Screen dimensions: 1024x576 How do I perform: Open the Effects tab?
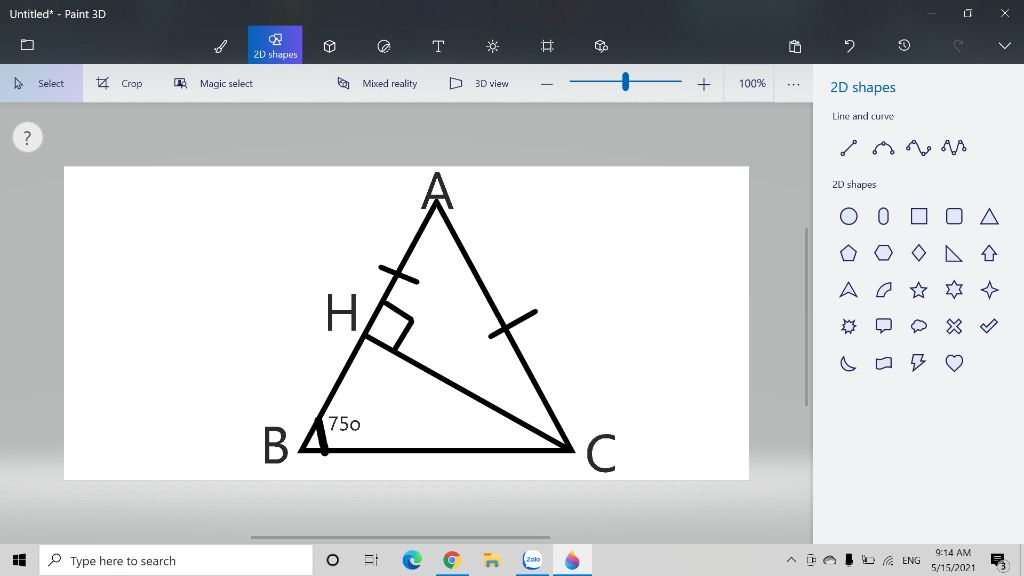[492, 46]
